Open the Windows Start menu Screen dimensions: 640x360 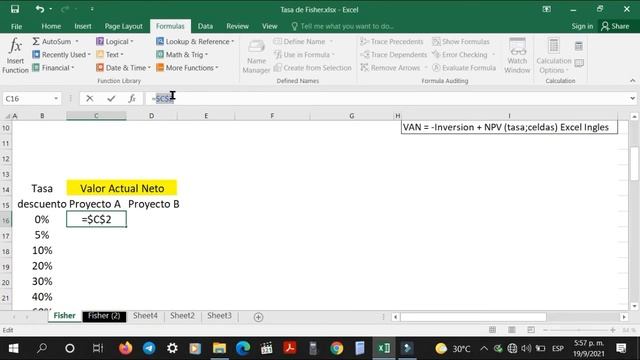point(13,348)
